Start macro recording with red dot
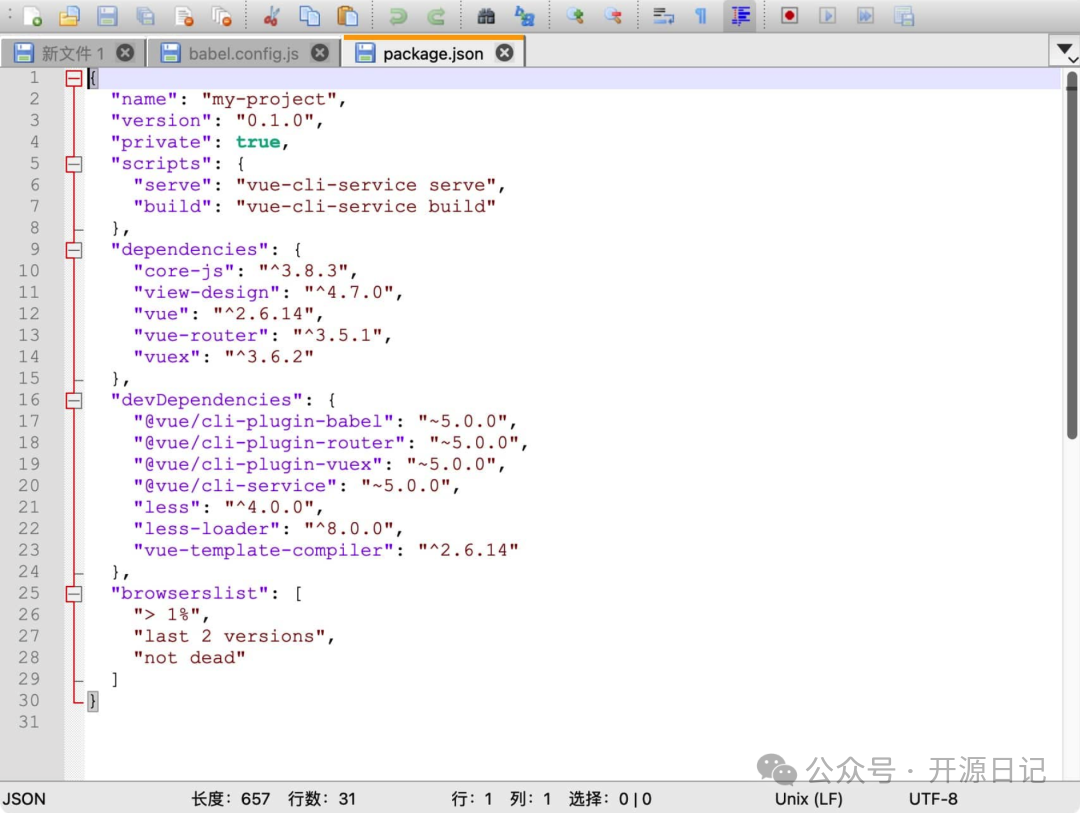 point(789,15)
